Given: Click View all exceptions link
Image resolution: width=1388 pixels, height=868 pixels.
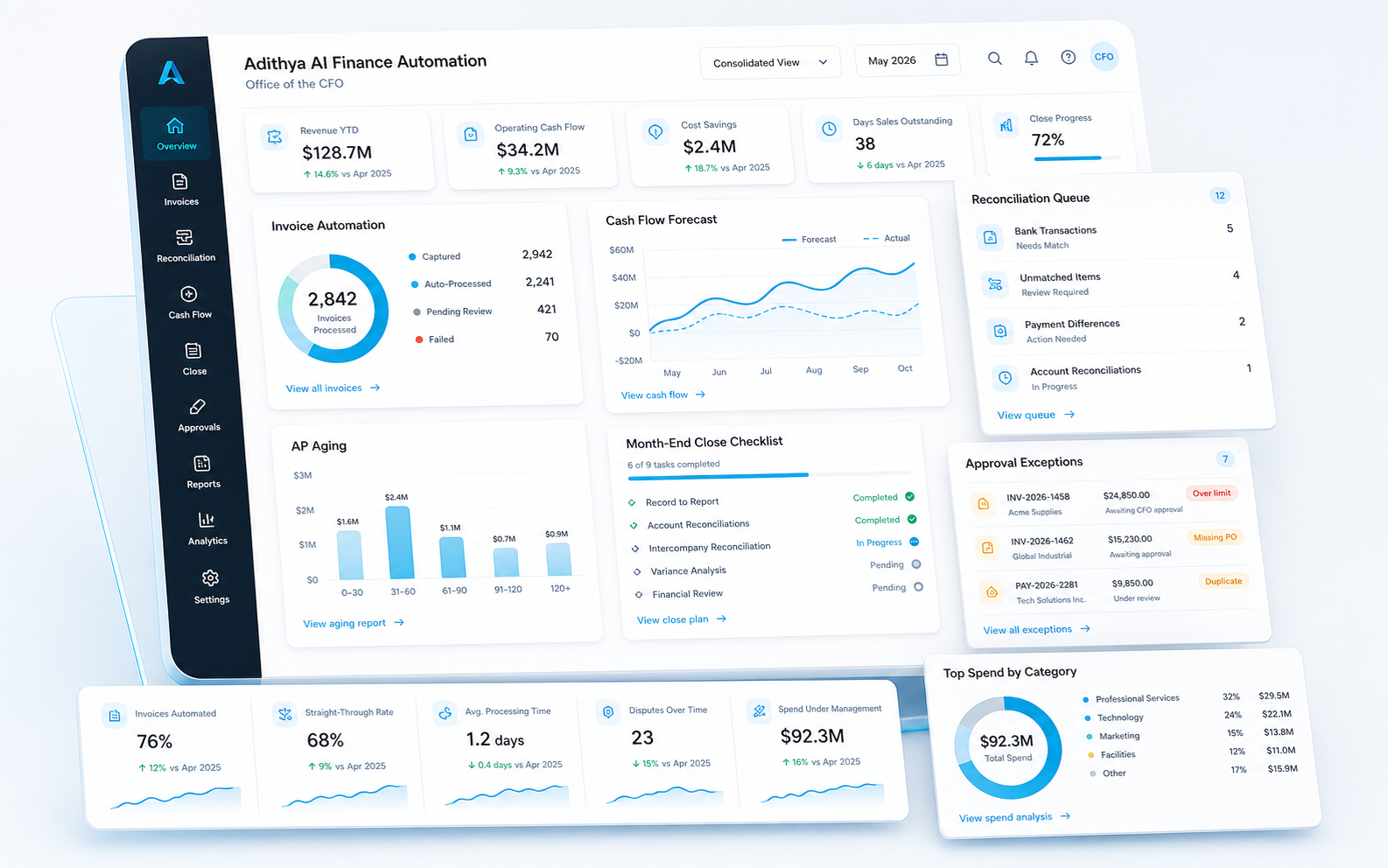Looking at the screenshot, I should click(x=1037, y=629).
